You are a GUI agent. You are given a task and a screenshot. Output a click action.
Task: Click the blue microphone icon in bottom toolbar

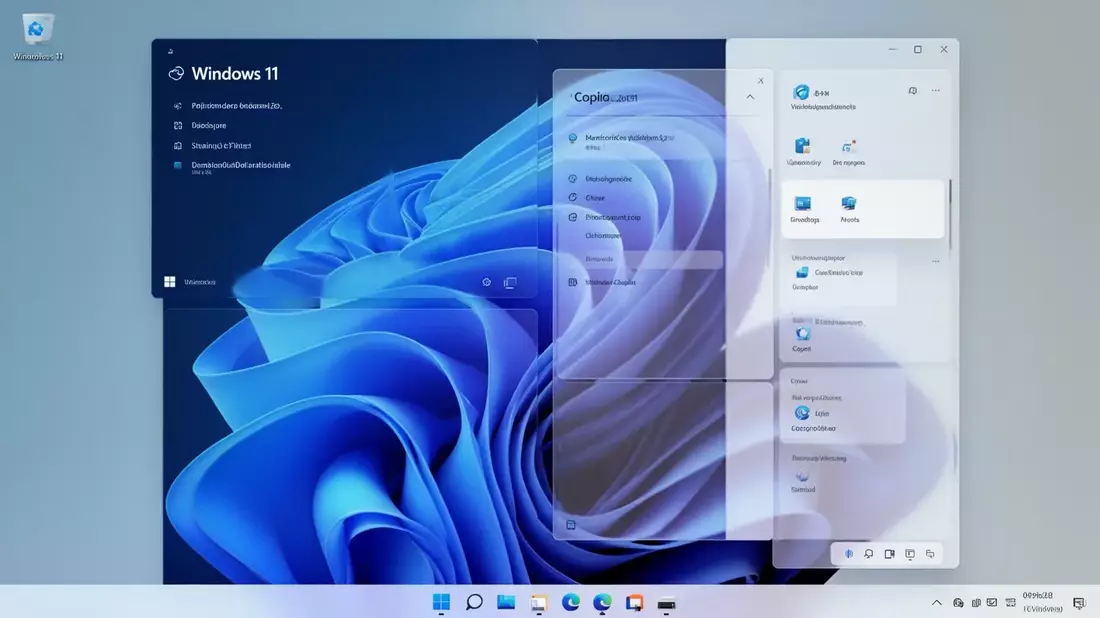pyautogui.click(x=849, y=554)
